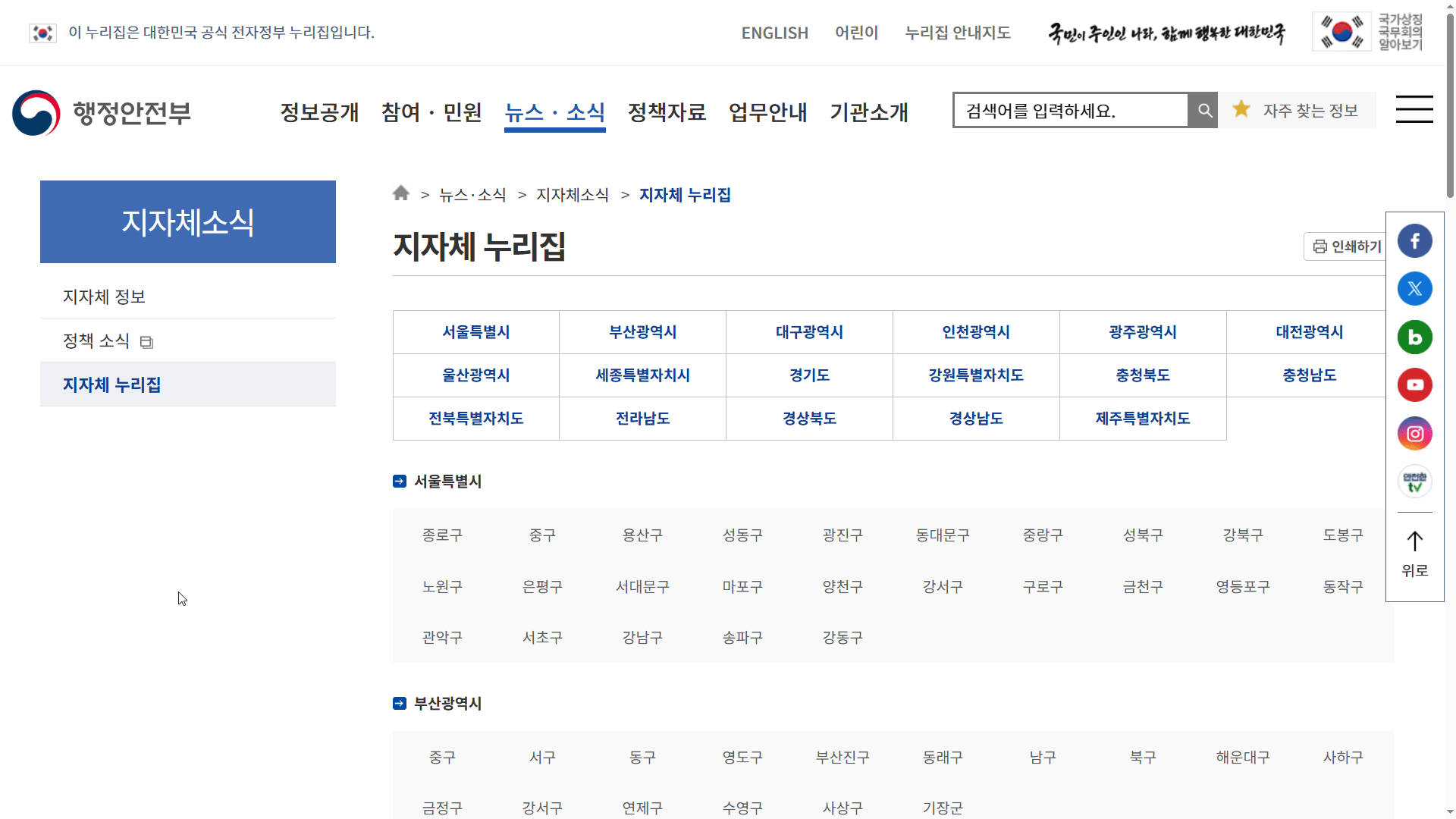Switch to the ENGLISH version
1456x819 pixels.
774,33
